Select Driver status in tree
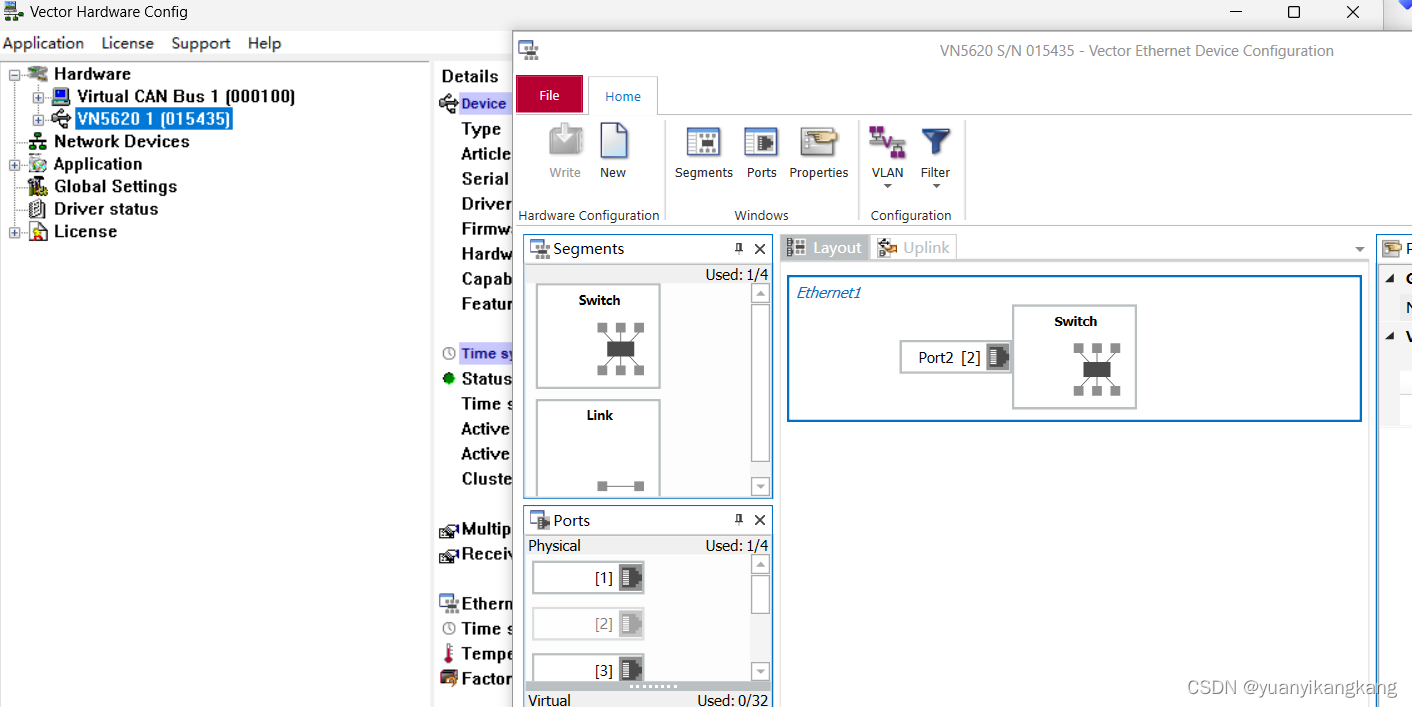1412x707 pixels. (106, 209)
